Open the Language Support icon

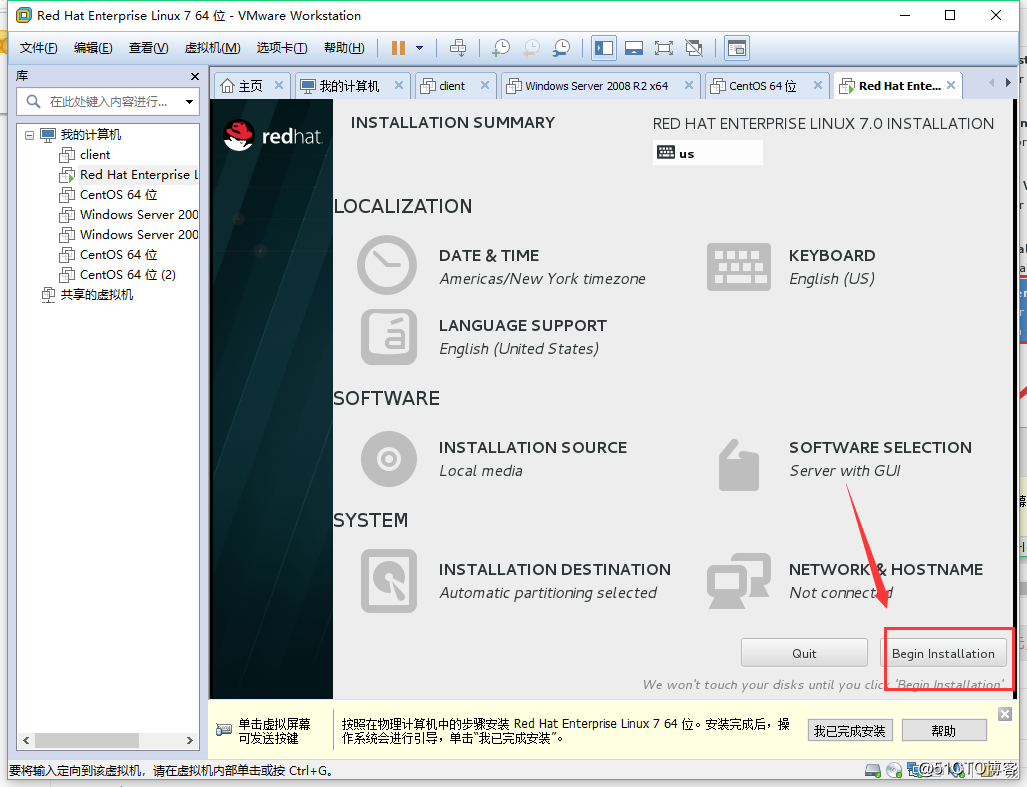(389, 337)
